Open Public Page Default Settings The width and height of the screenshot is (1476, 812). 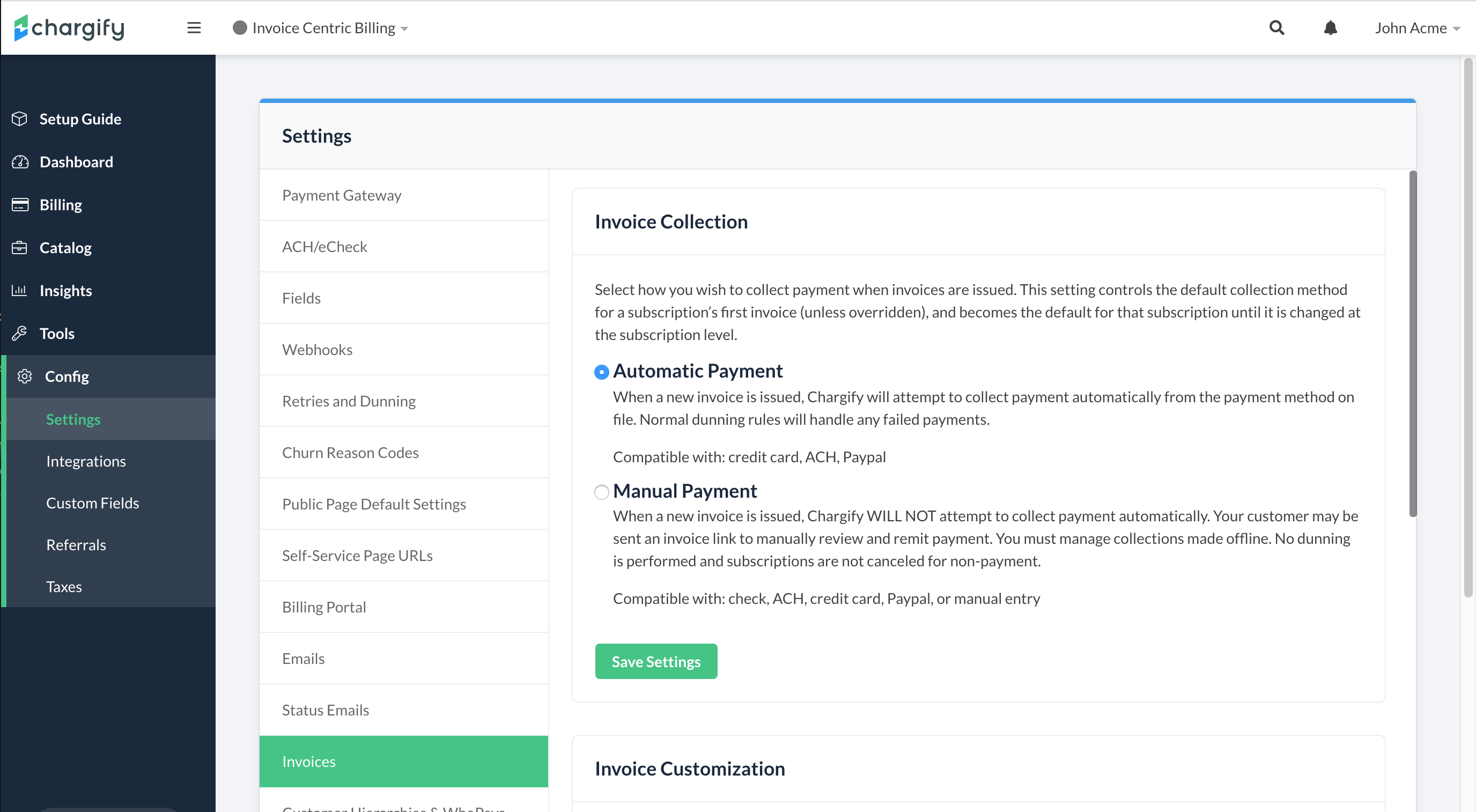tap(404, 504)
